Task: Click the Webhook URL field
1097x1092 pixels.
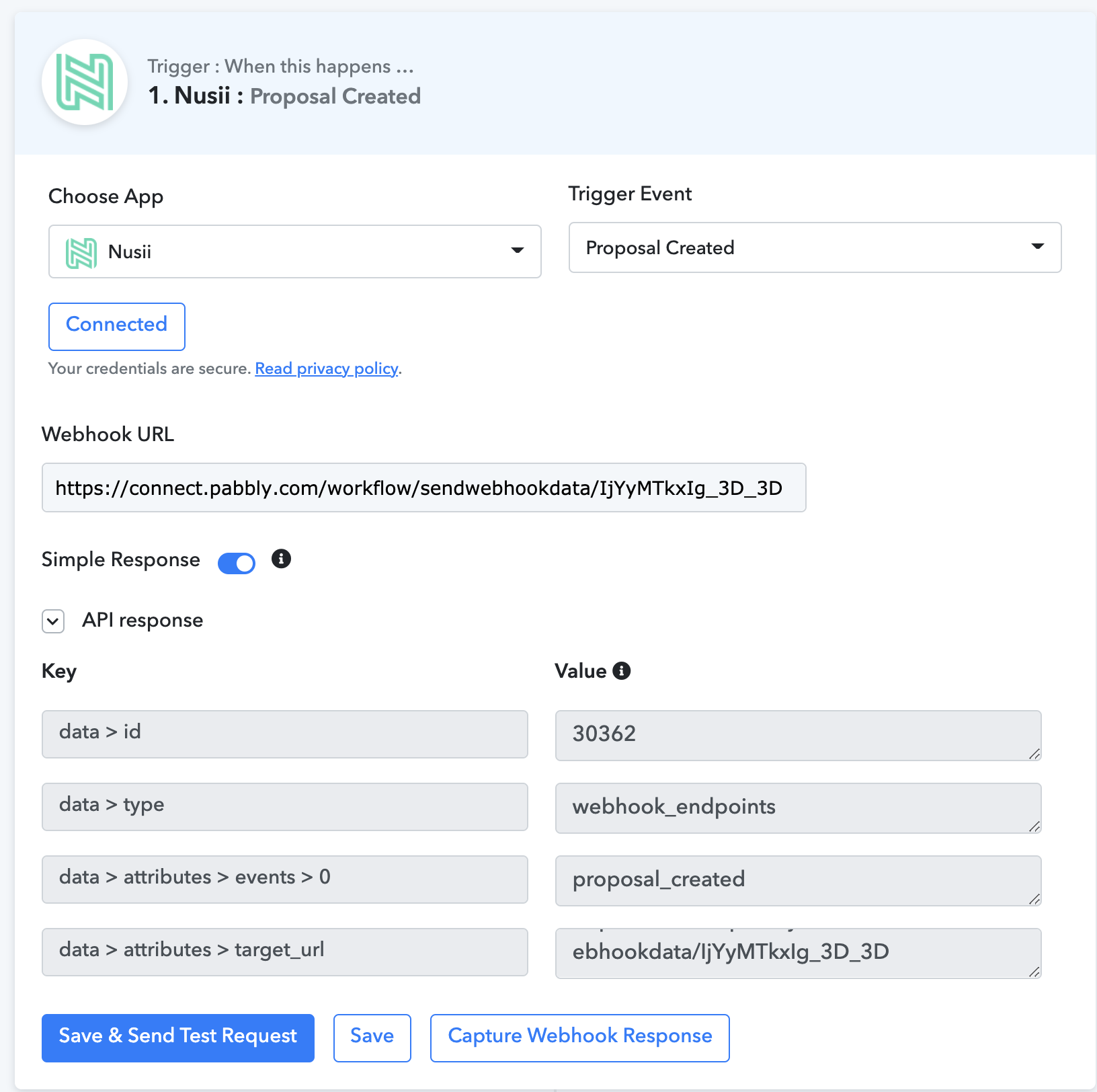Action: tap(424, 487)
